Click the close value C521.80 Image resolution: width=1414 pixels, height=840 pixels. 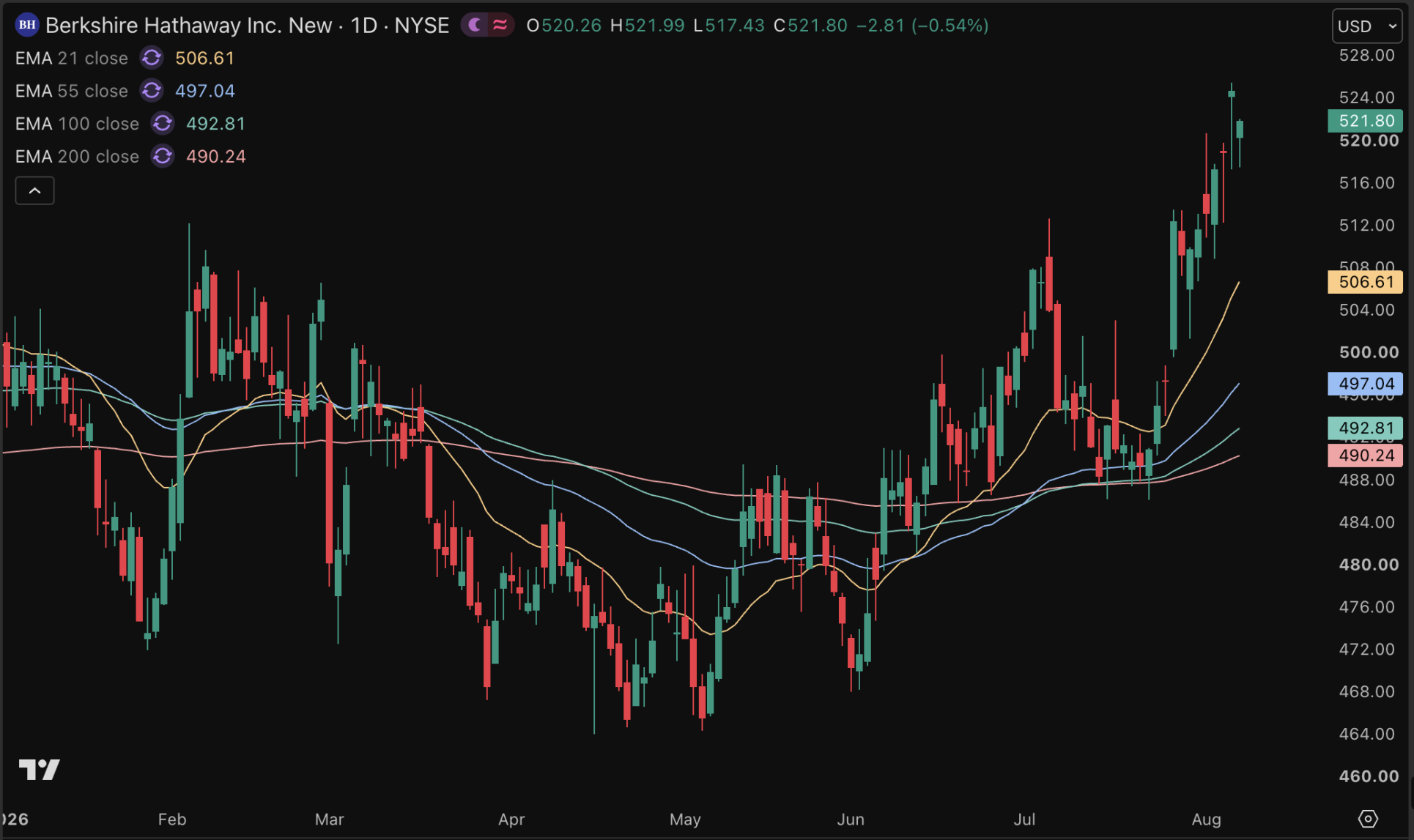[x=811, y=26]
